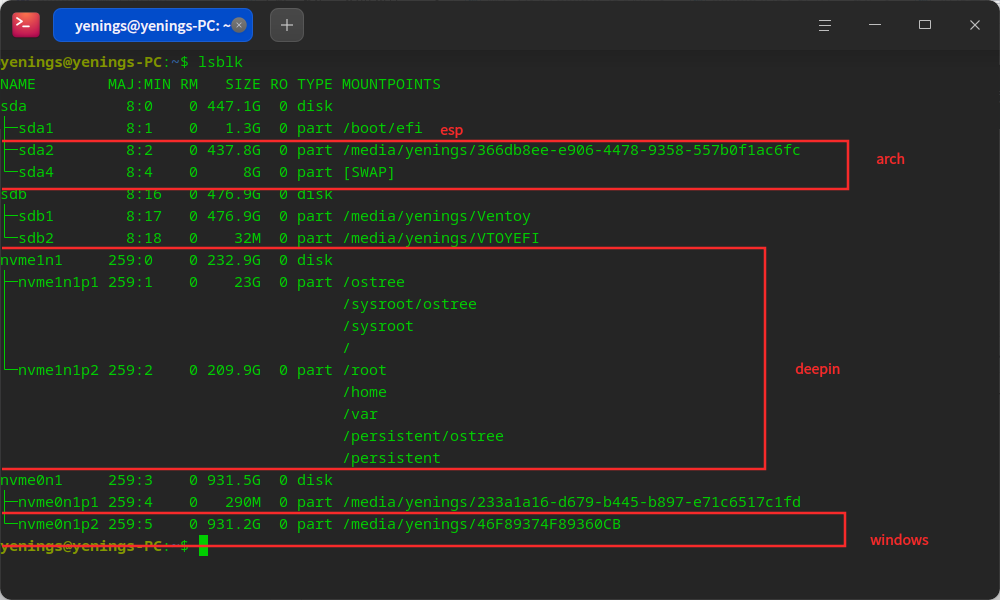This screenshot has height=600, width=1000.
Task: Close the yenings@yenings-PC terminal tab
Action: [239, 25]
